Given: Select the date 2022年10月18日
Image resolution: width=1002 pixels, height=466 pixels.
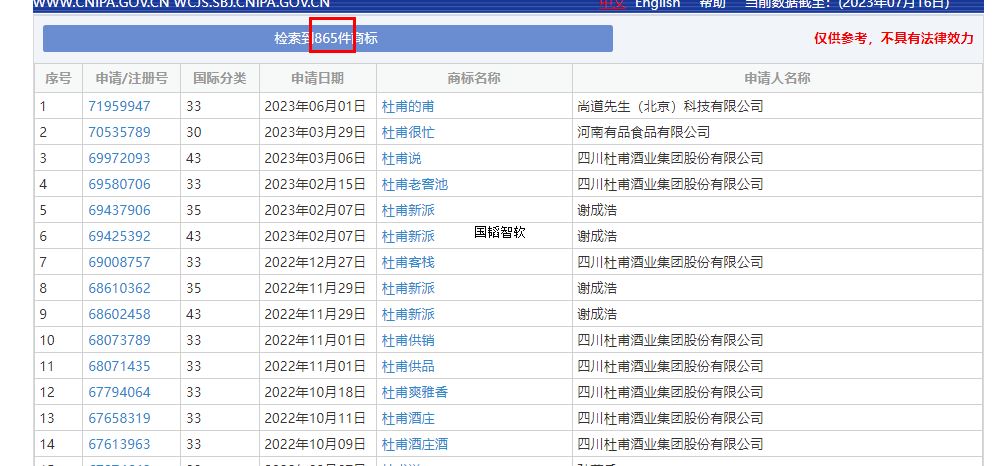Looking at the screenshot, I should coord(315,392).
